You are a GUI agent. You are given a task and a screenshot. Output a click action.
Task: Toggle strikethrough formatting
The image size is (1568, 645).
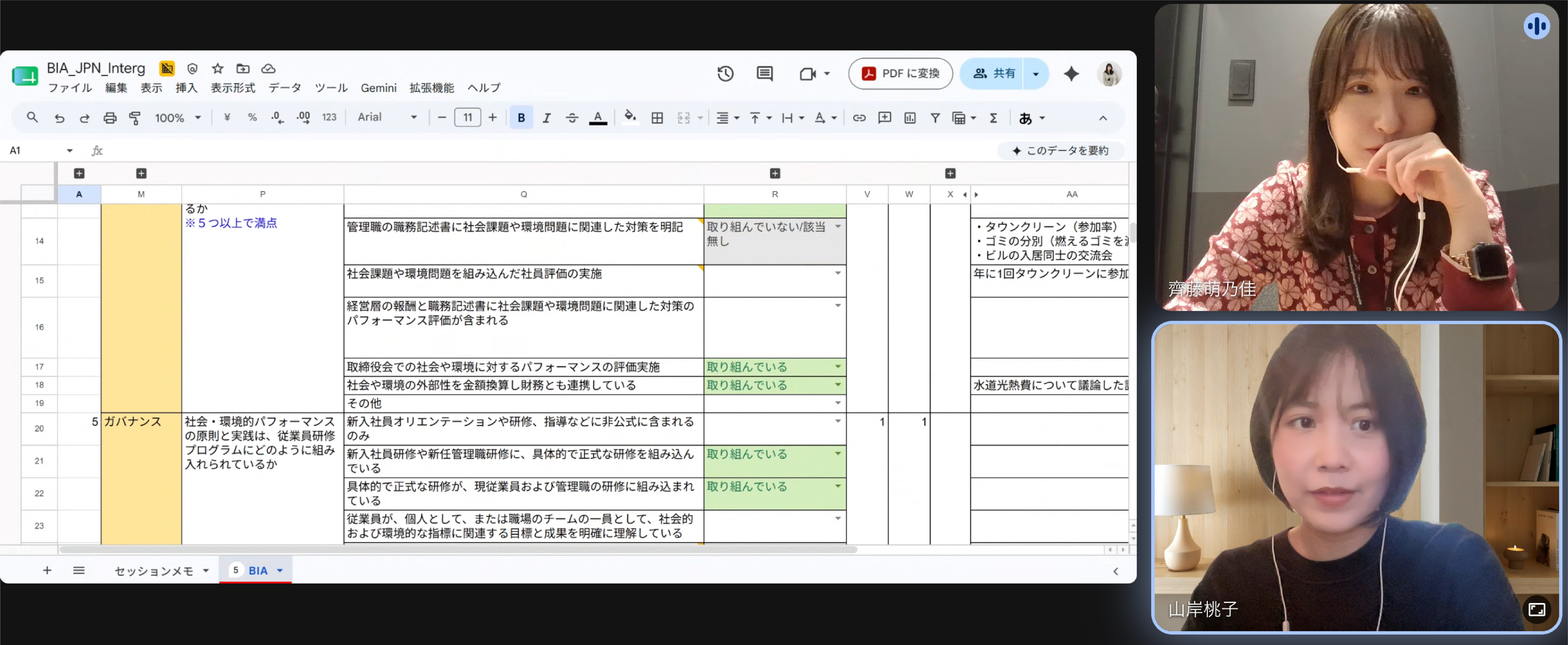click(x=572, y=118)
